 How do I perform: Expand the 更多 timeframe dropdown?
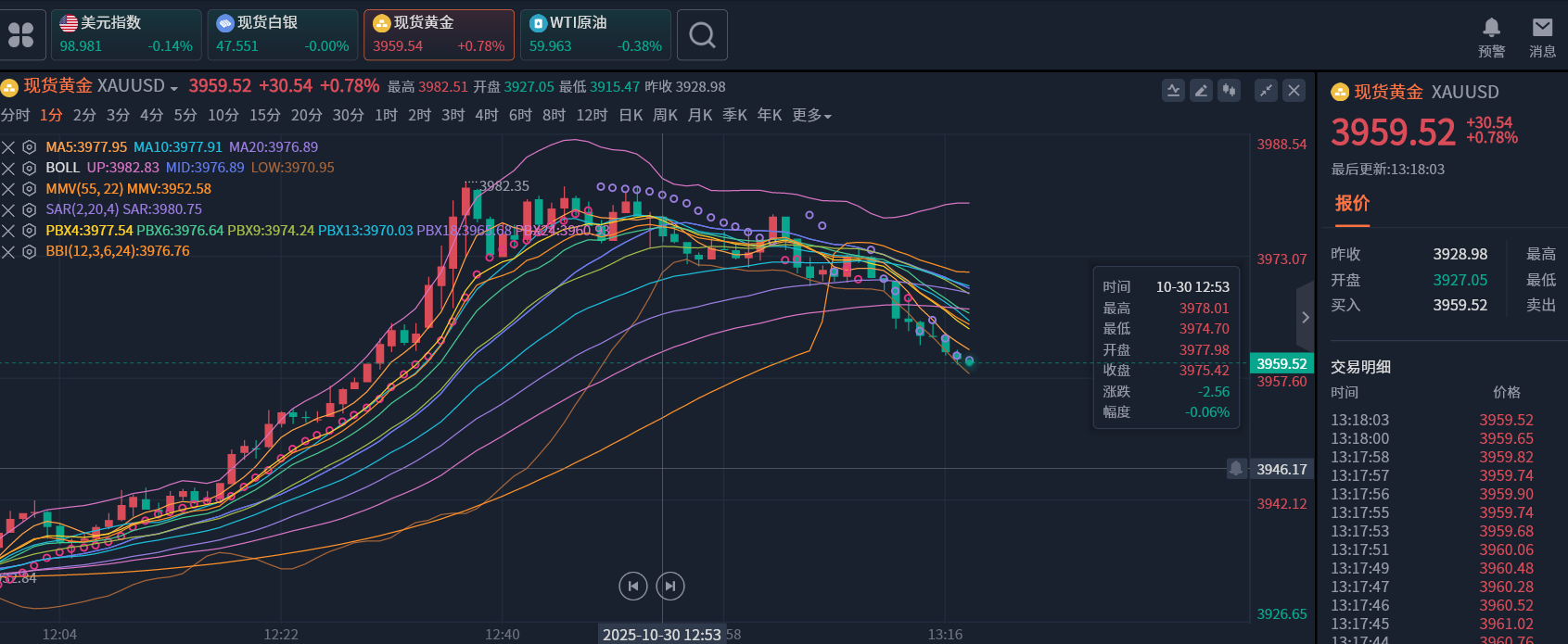click(x=811, y=116)
